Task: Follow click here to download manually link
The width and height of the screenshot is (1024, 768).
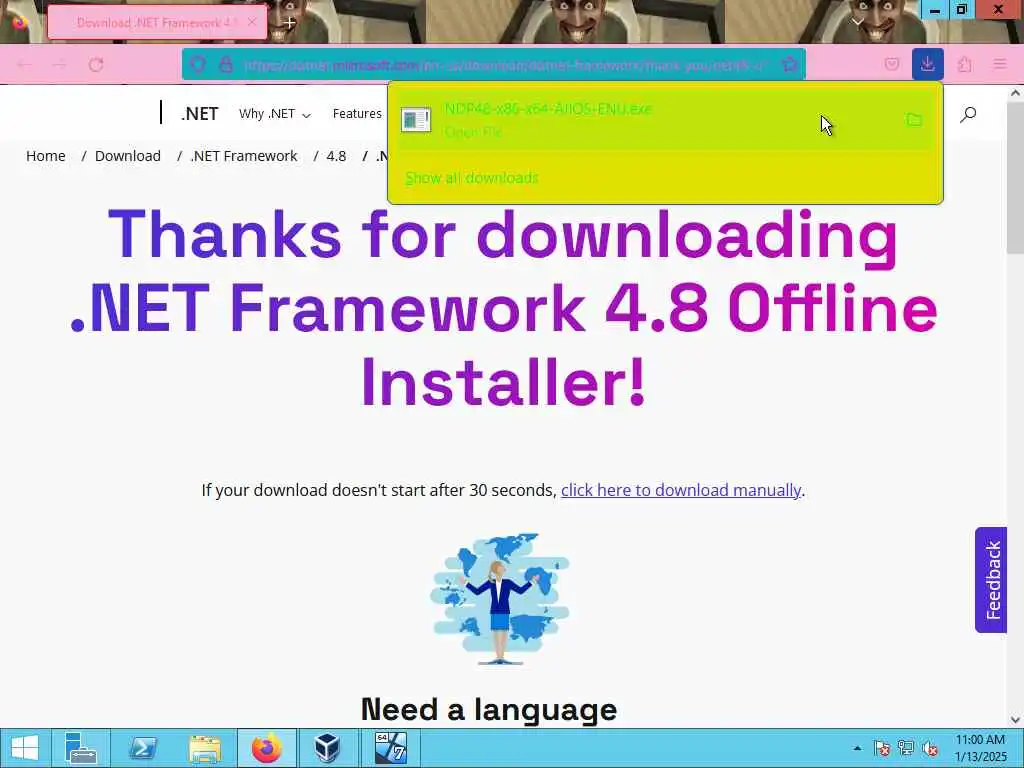Action: 680,490
